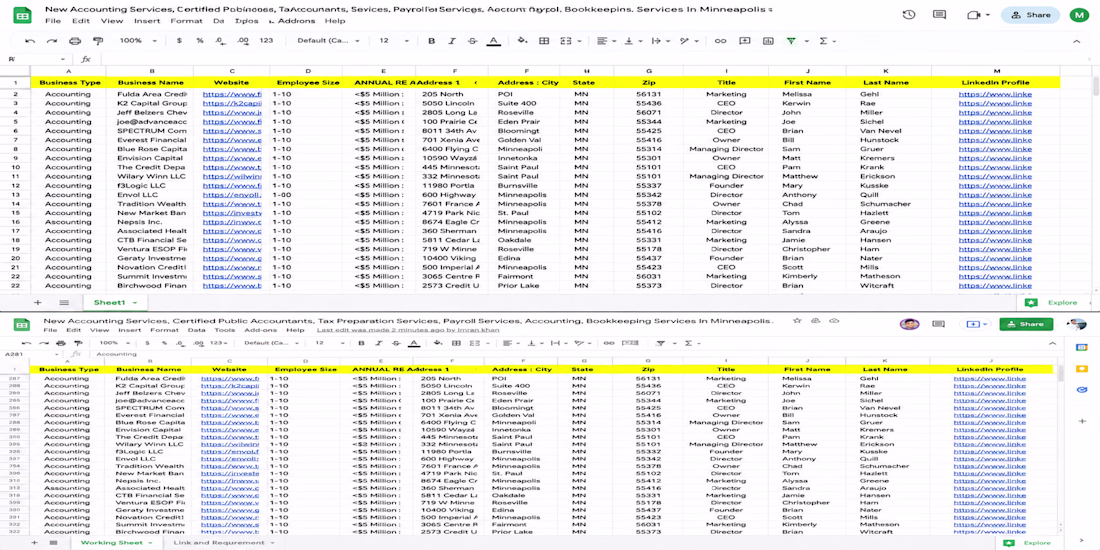The image size is (1100, 550).
Task: Open Working Sheet tab dropdown arrow
Action: click(x=150, y=542)
